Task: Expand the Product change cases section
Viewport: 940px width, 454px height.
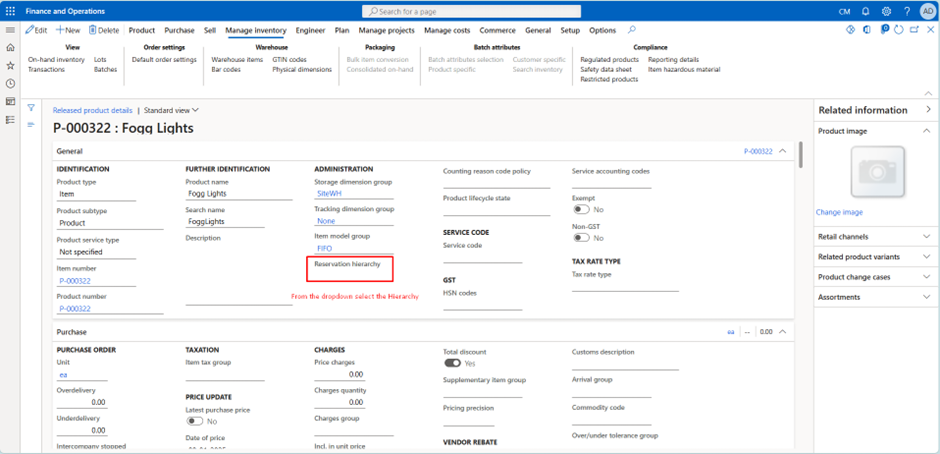Action: pyautogui.click(x=927, y=277)
